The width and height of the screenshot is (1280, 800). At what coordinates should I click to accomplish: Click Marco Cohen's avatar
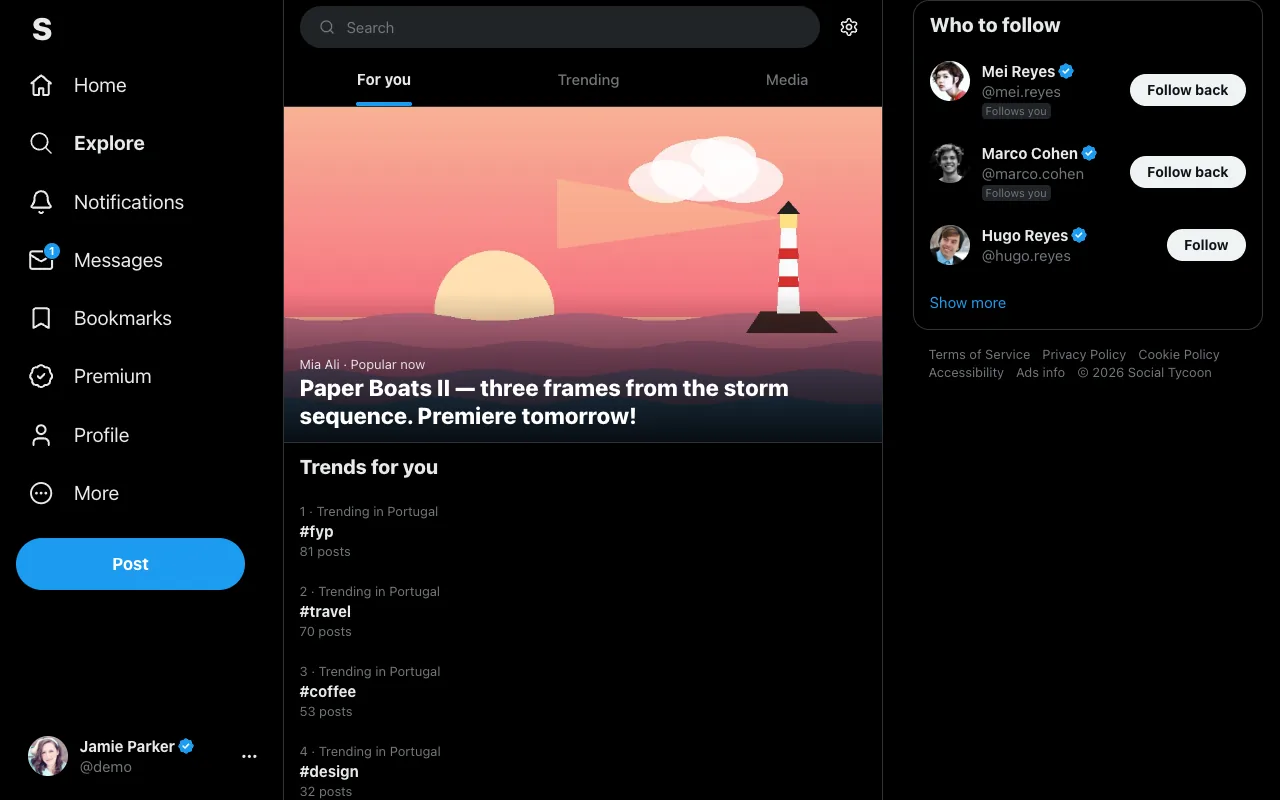(950, 163)
